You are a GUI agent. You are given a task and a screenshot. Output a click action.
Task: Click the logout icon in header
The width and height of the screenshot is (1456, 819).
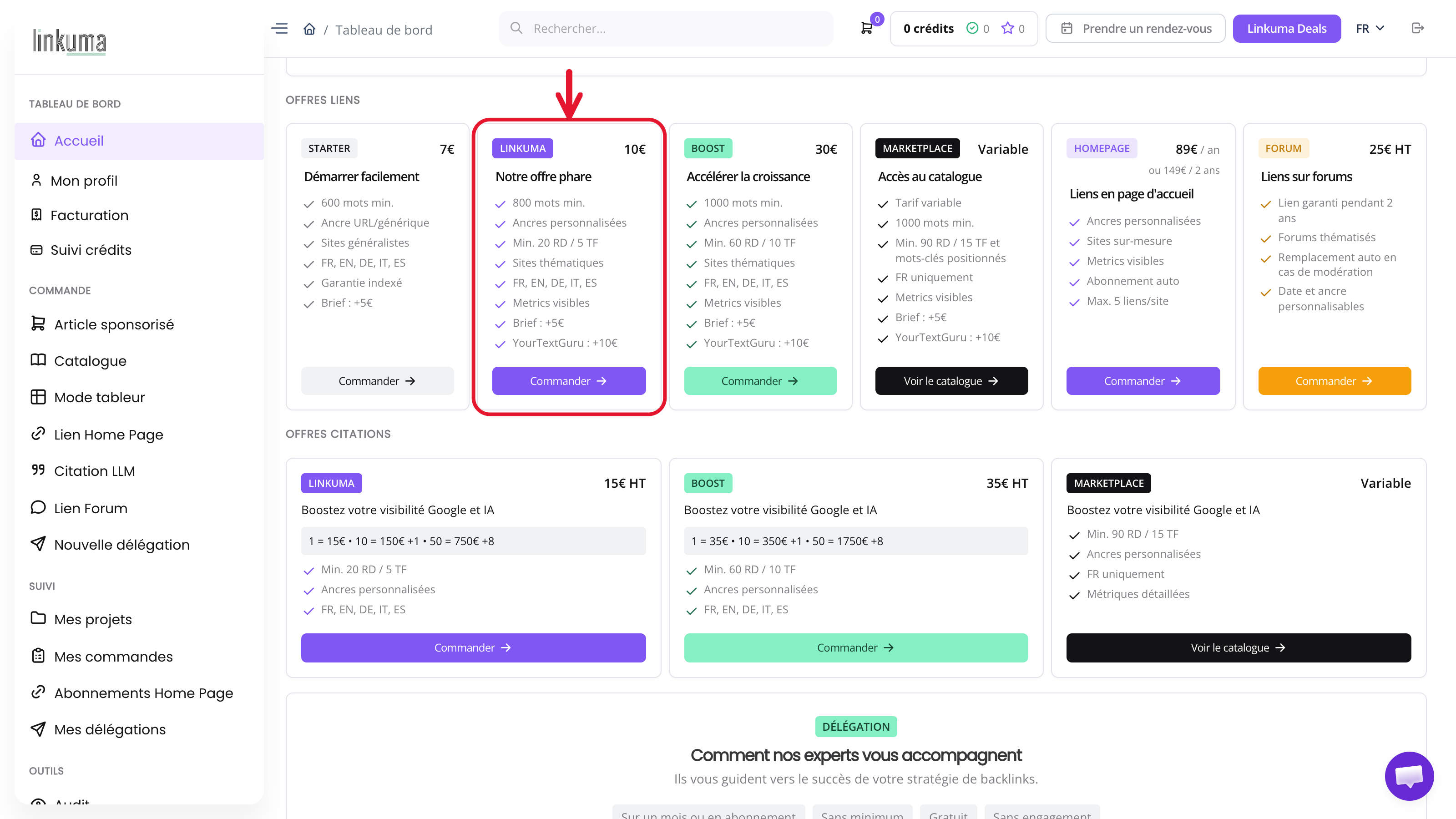click(1418, 28)
